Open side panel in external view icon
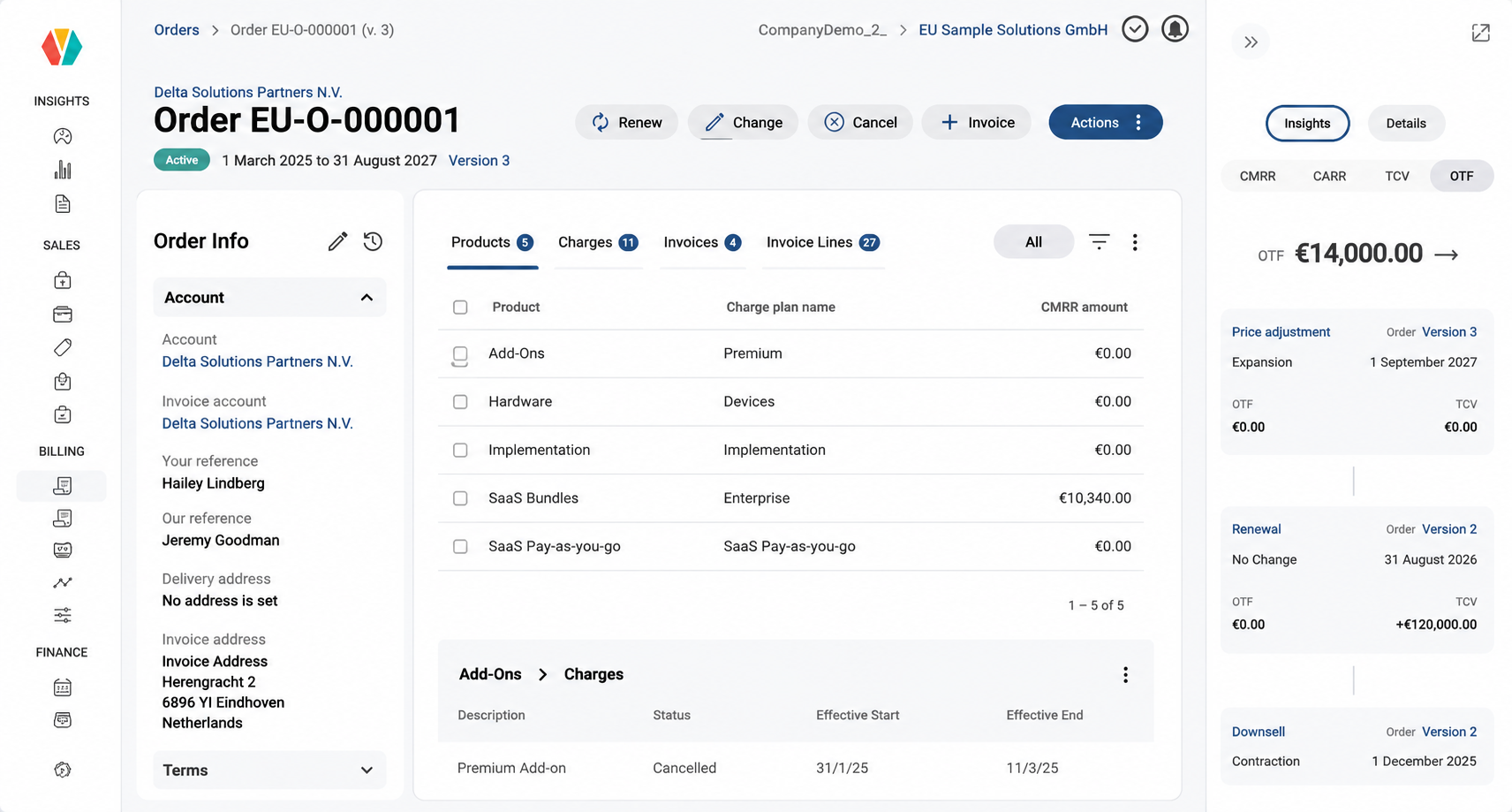1512x812 pixels. click(1481, 33)
